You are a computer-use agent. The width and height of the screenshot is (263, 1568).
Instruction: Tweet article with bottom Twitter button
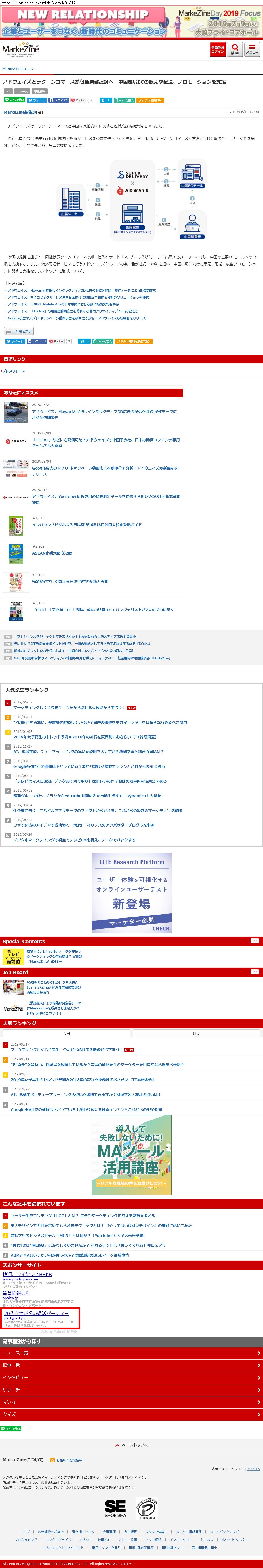pos(15,342)
